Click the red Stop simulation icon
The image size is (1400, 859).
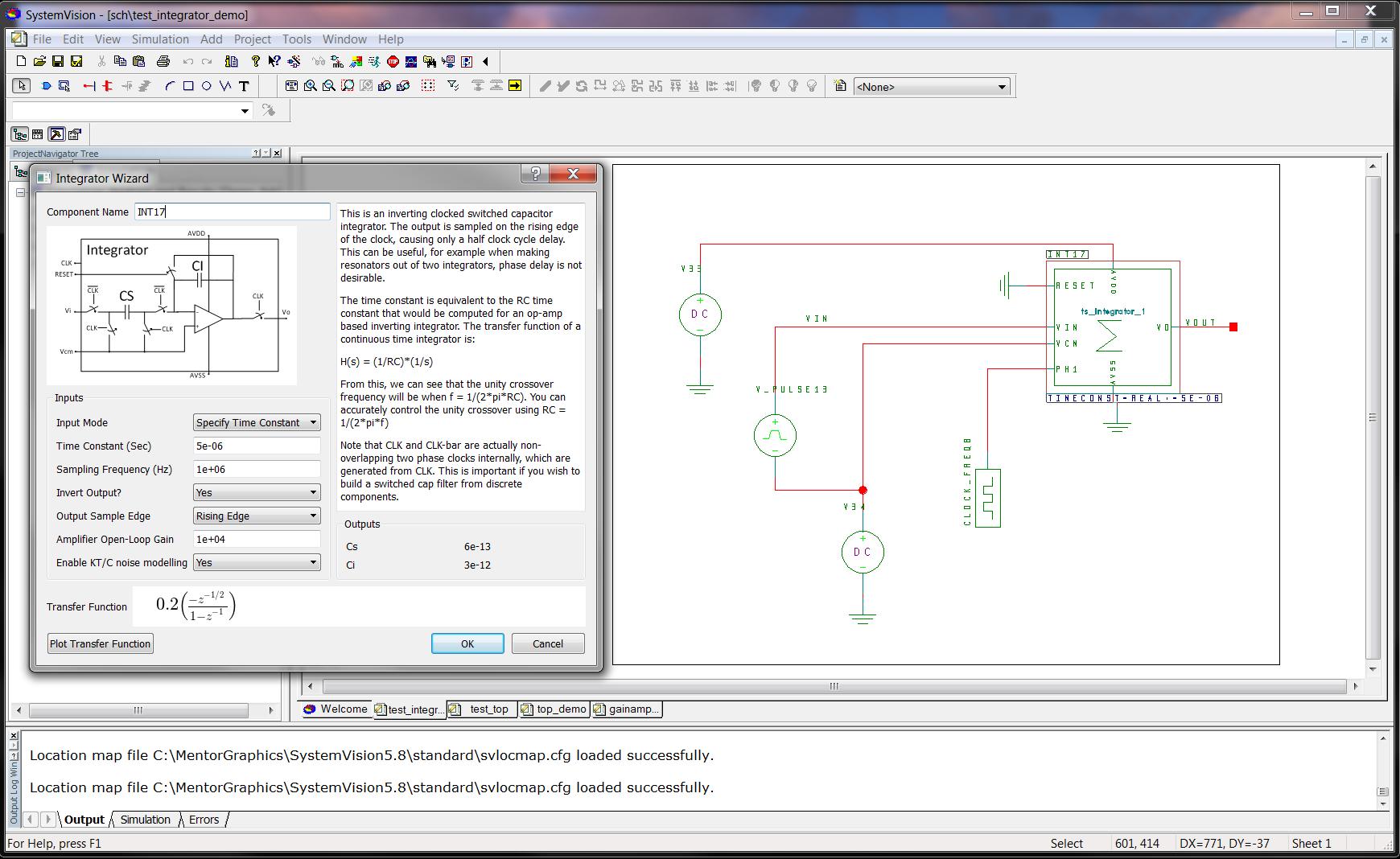pyautogui.click(x=393, y=61)
